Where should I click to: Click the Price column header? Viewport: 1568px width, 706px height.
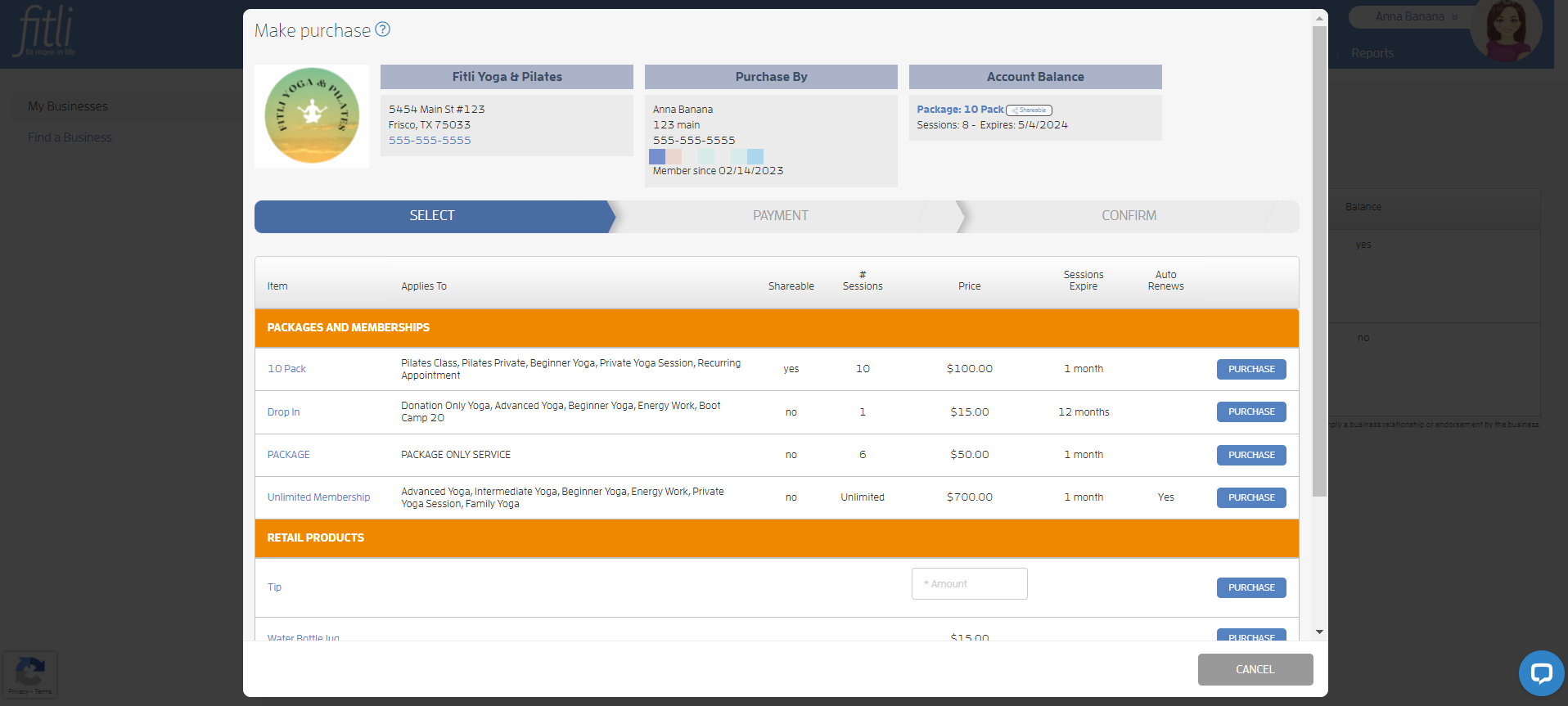[970, 286]
